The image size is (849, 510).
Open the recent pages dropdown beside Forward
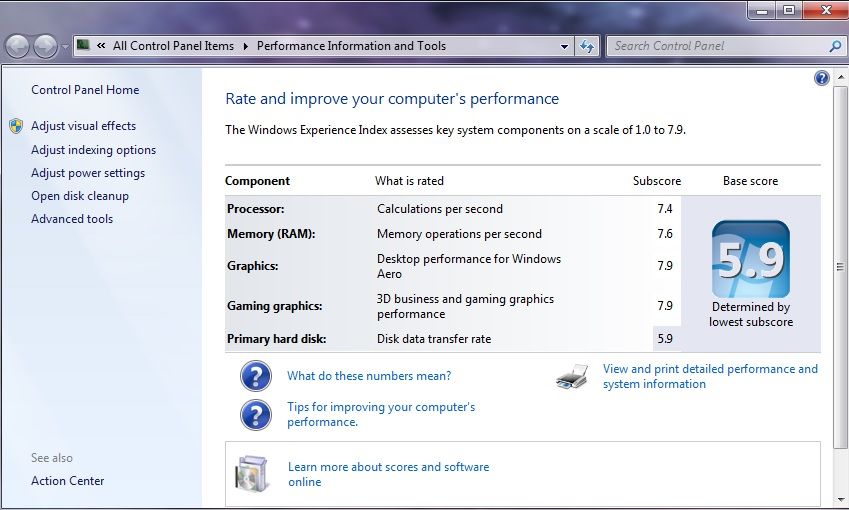(x=65, y=47)
